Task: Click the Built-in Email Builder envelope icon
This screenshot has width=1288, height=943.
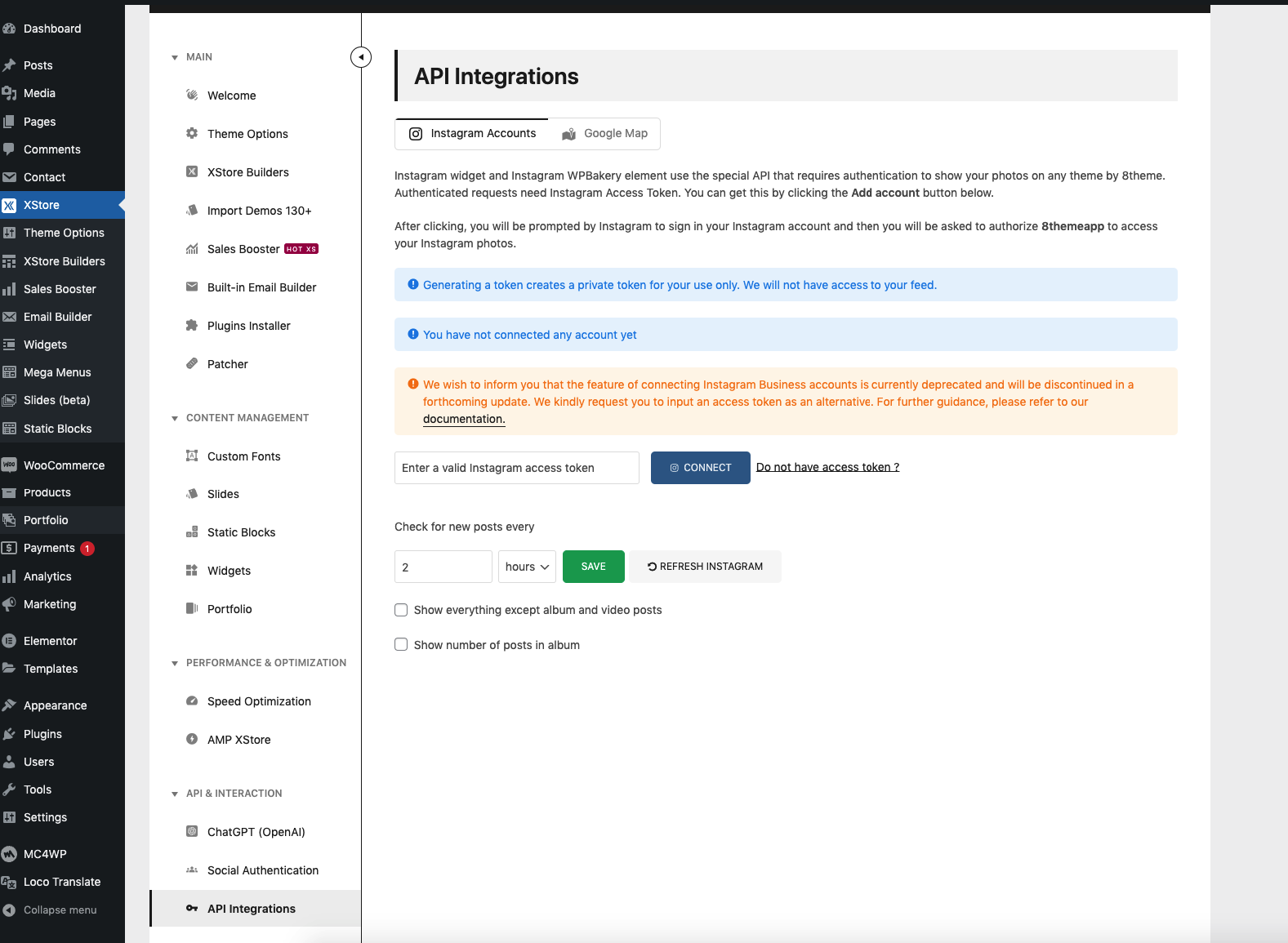Action: click(x=192, y=287)
